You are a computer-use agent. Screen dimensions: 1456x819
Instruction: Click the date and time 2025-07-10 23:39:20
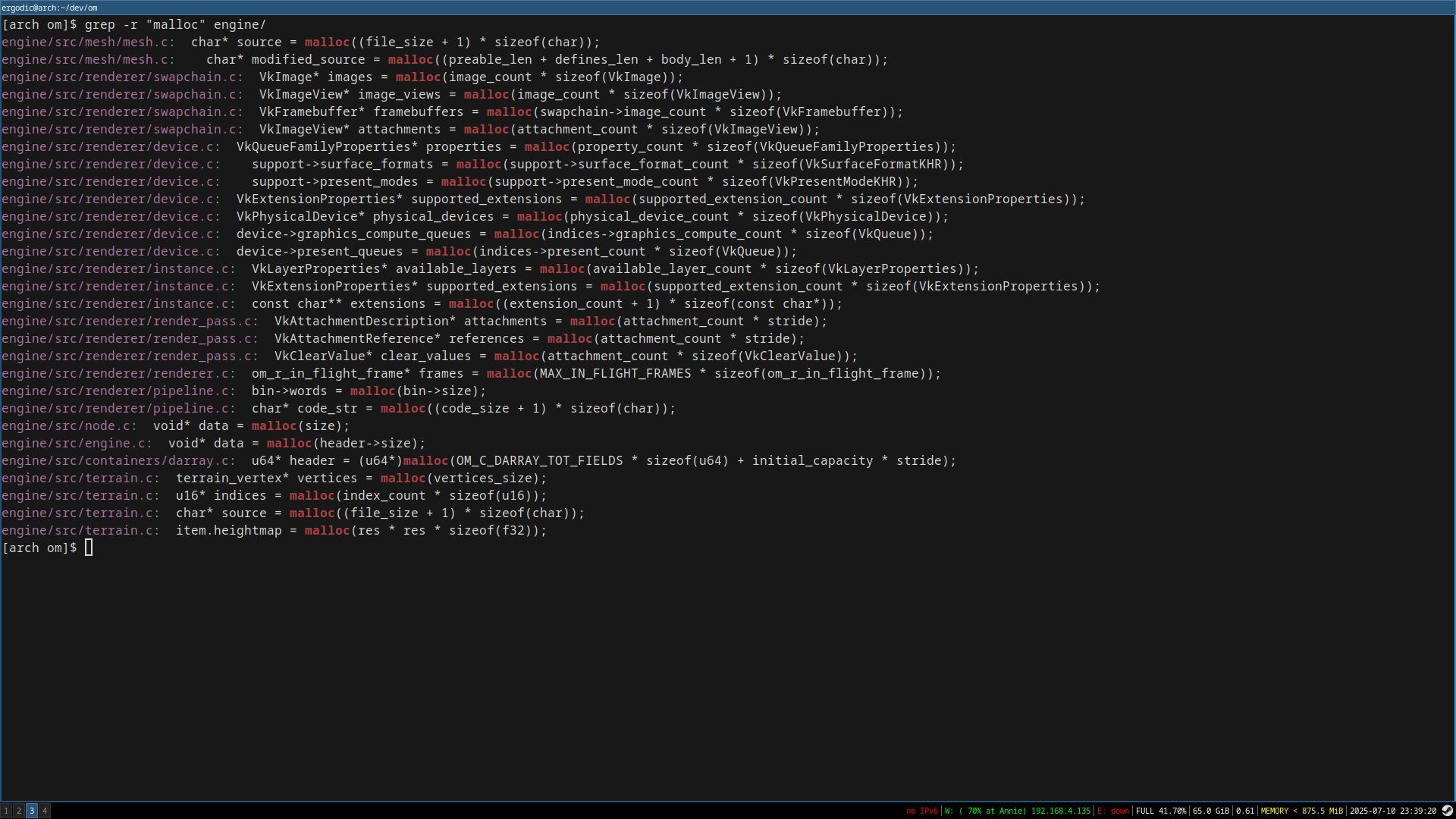[x=1392, y=811]
